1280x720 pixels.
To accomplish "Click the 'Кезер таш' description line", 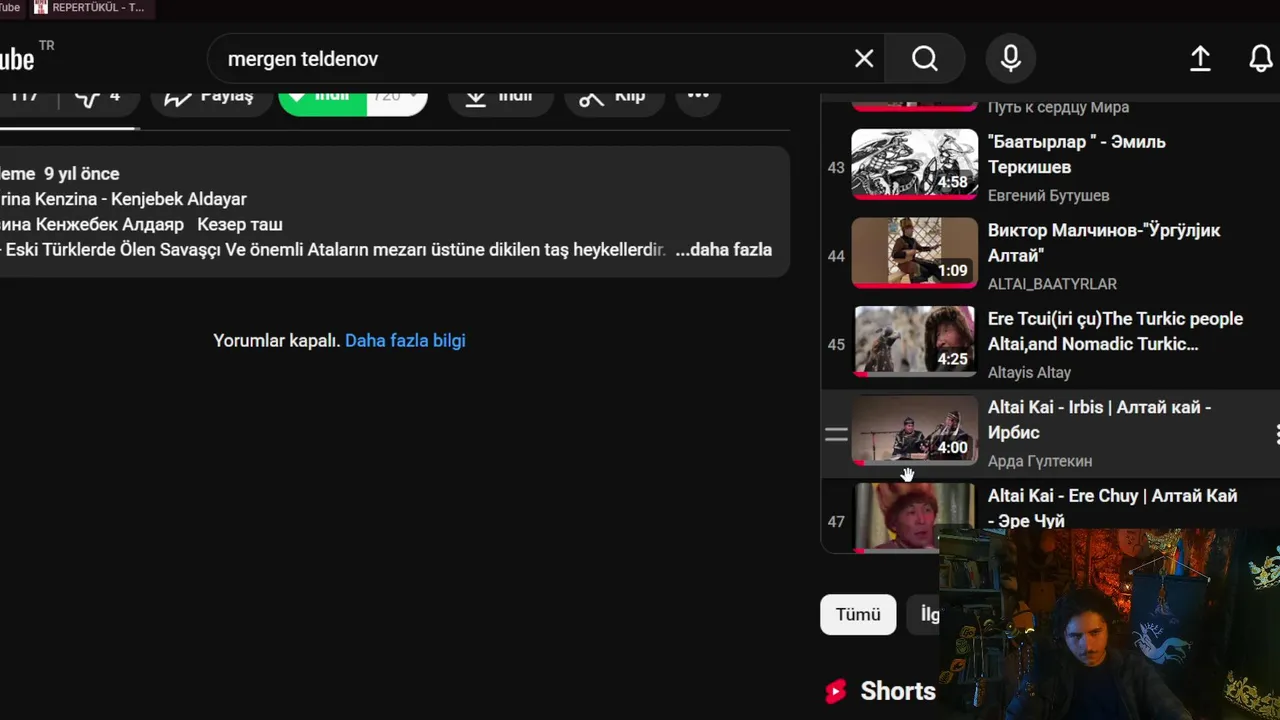I will (x=240, y=225).
